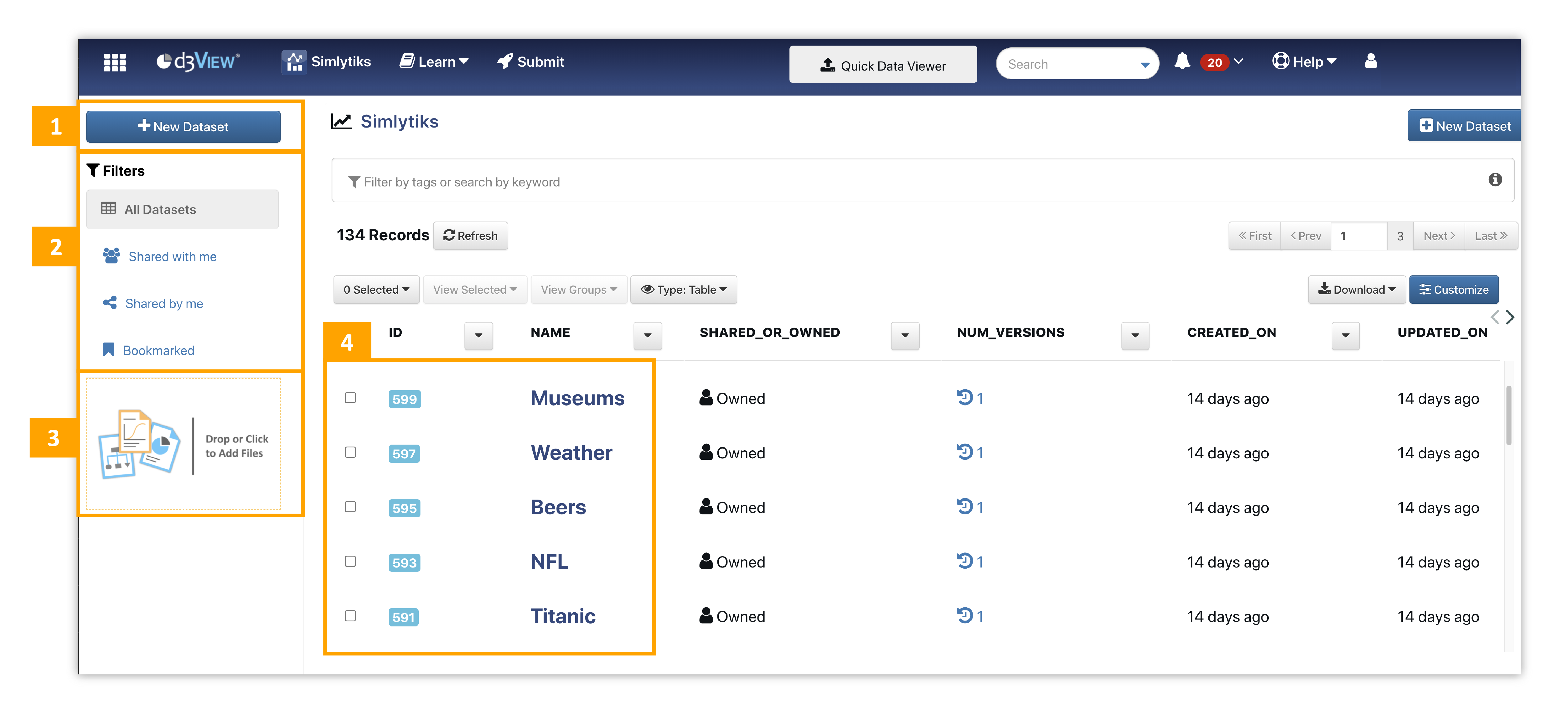Open the Bookmarked filter
Screen dimensions: 1568x720
158,350
